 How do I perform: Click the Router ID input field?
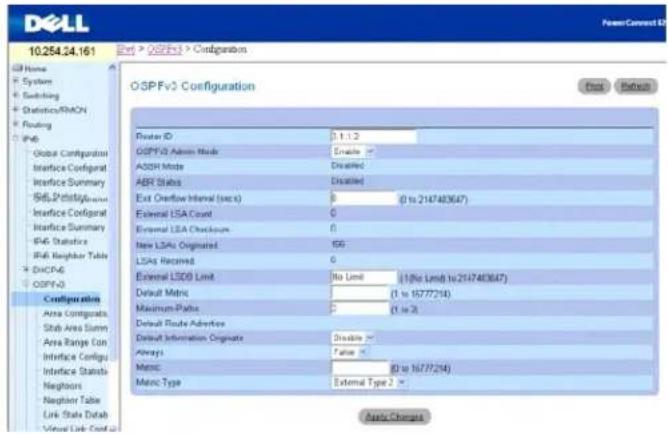pos(374,136)
